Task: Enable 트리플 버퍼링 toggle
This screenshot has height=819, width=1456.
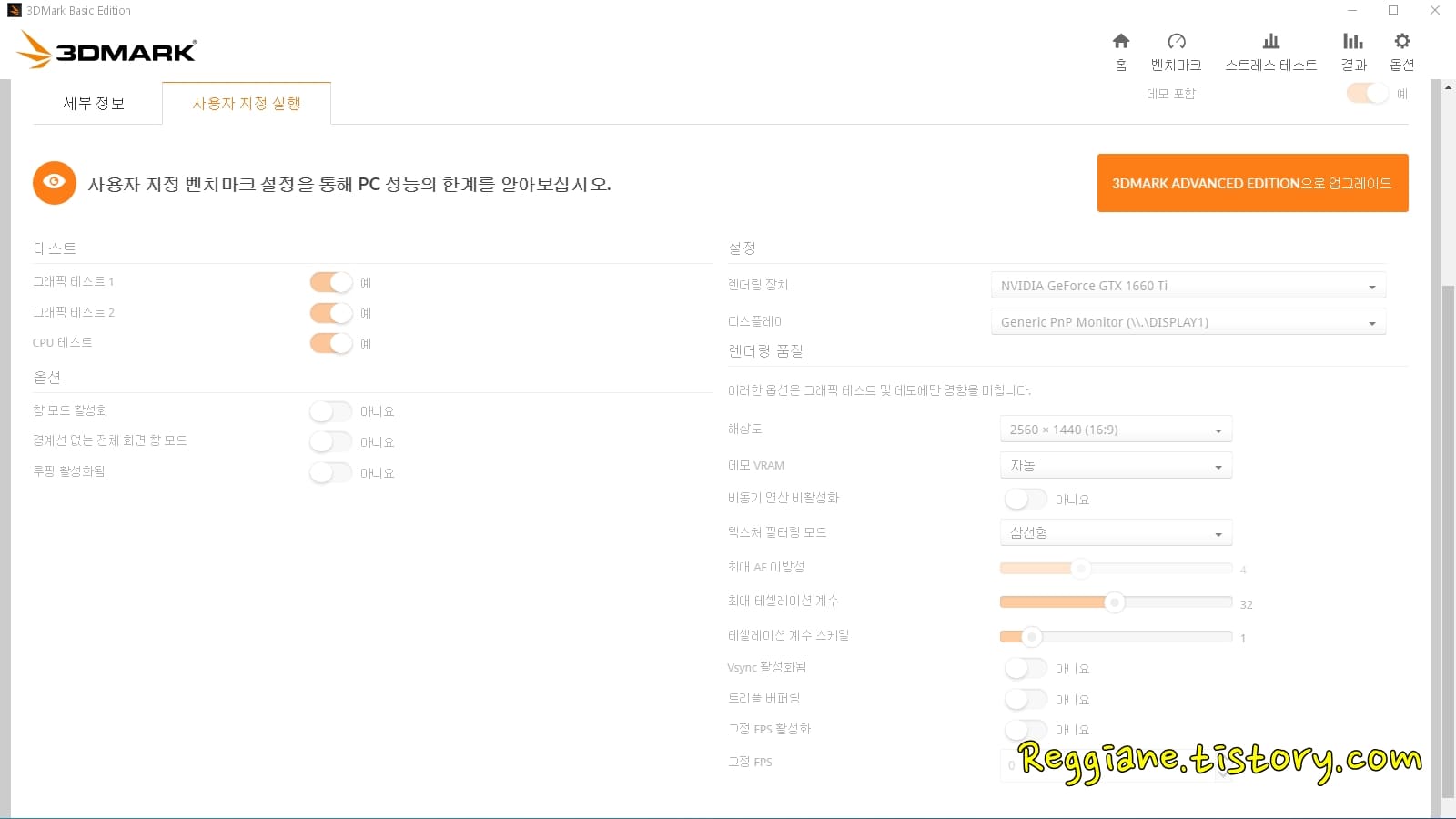Action: (x=1026, y=699)
